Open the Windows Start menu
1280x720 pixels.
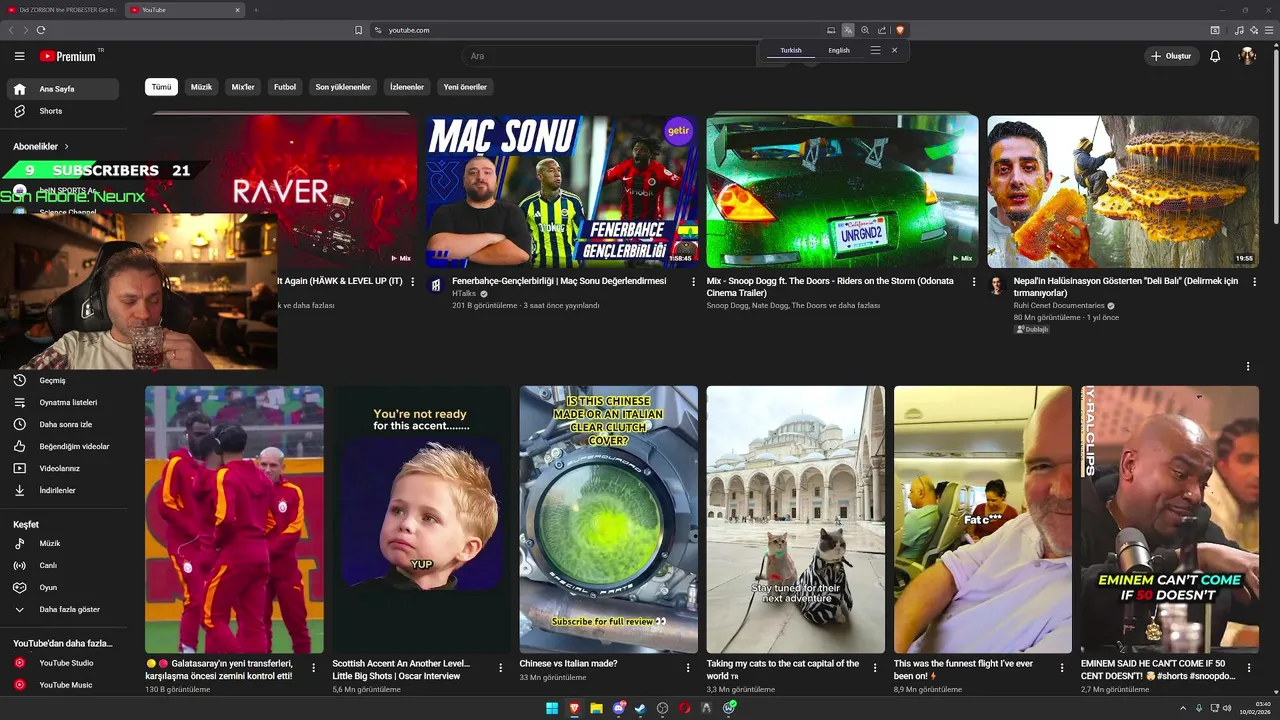click(x=552, y=708)
